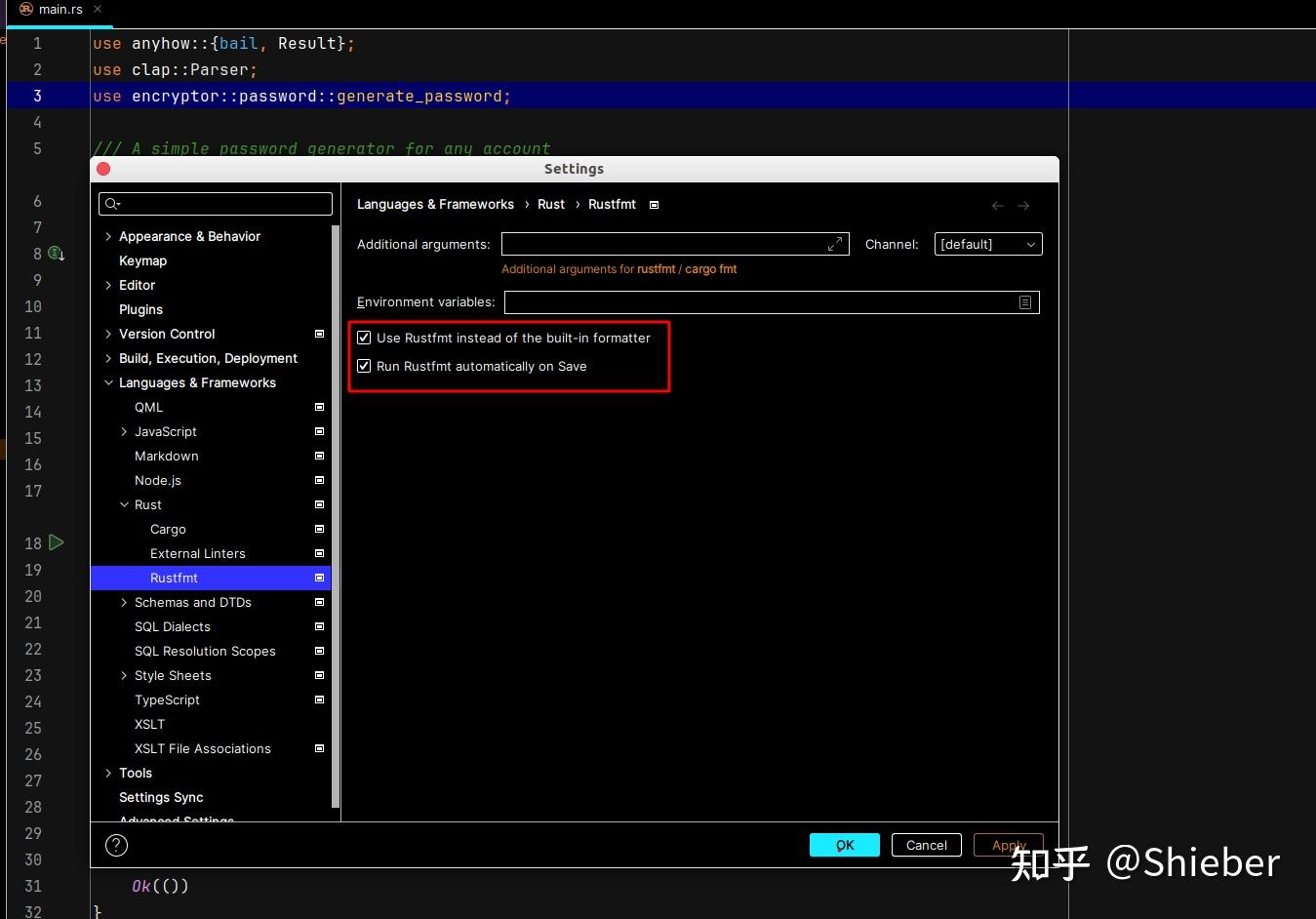Expand the Appearance & Behavior section
The height and width of the screenshot is (919, 1316).
click(107, 236)
